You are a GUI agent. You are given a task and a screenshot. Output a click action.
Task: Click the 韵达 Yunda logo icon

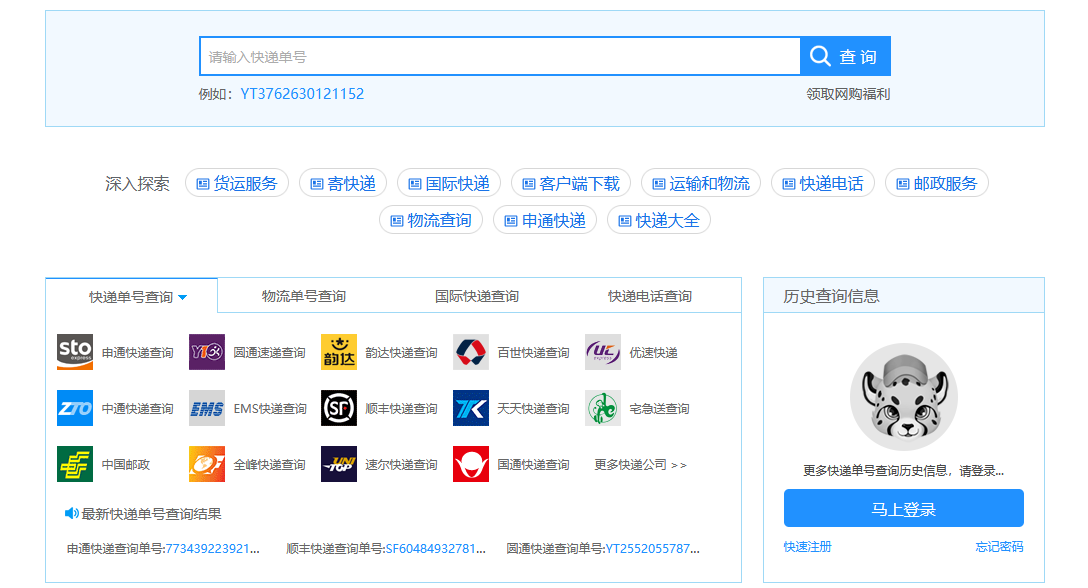pyautogui.click(x=339, y=352)
